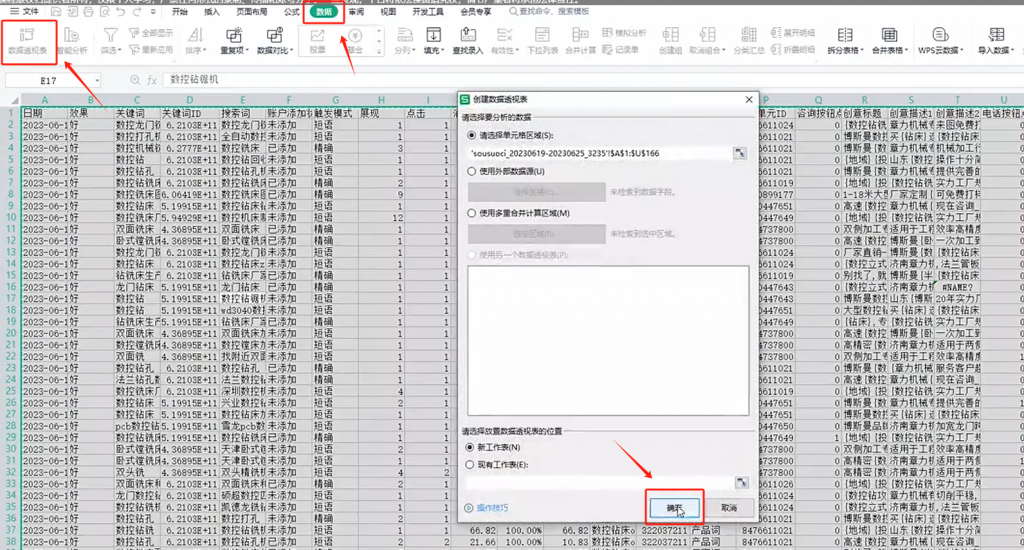
Task: Open the 文件 file menu
Action: click(x=24, y=12)
